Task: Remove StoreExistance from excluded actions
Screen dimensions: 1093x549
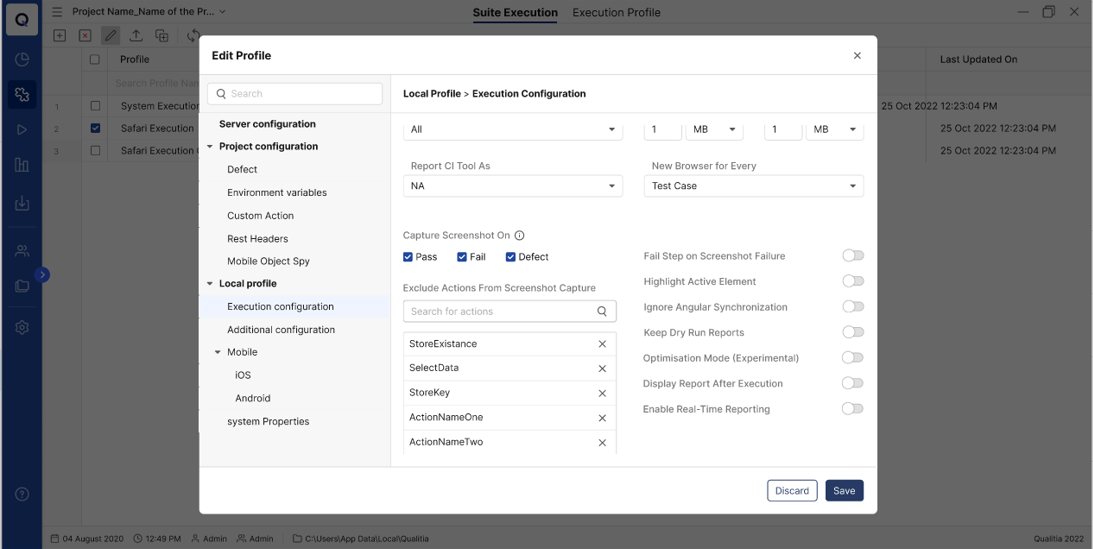Action: click(x=602, y=344)
